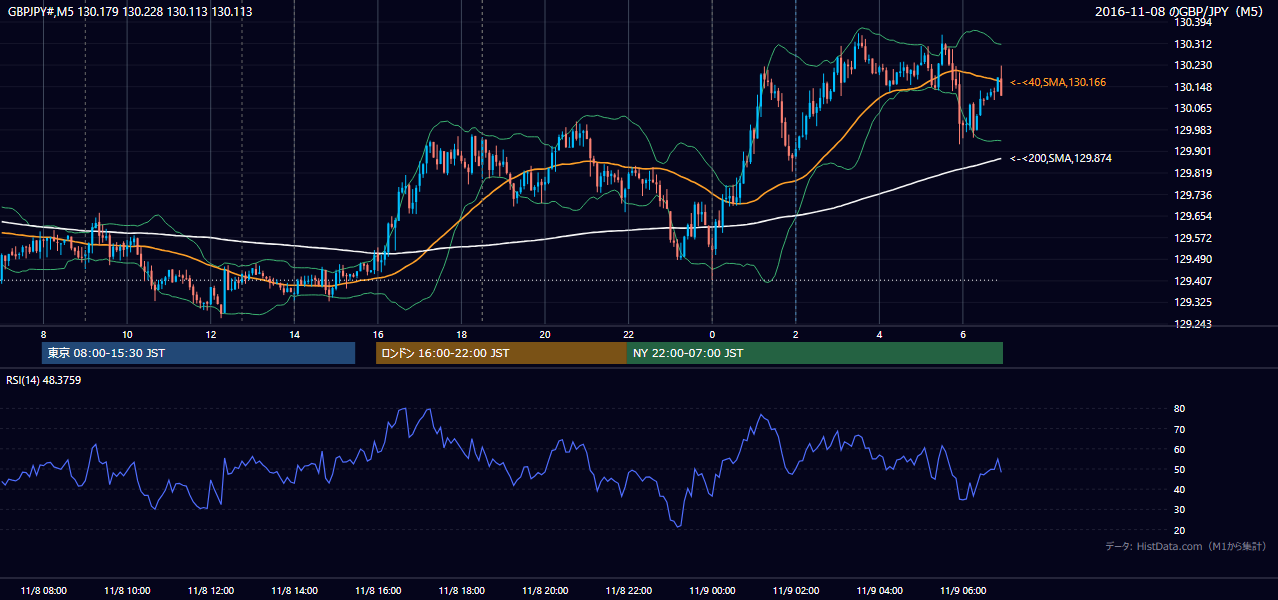
Task: Click the 129.819 price axis label
Action: tap(1192, 173)
